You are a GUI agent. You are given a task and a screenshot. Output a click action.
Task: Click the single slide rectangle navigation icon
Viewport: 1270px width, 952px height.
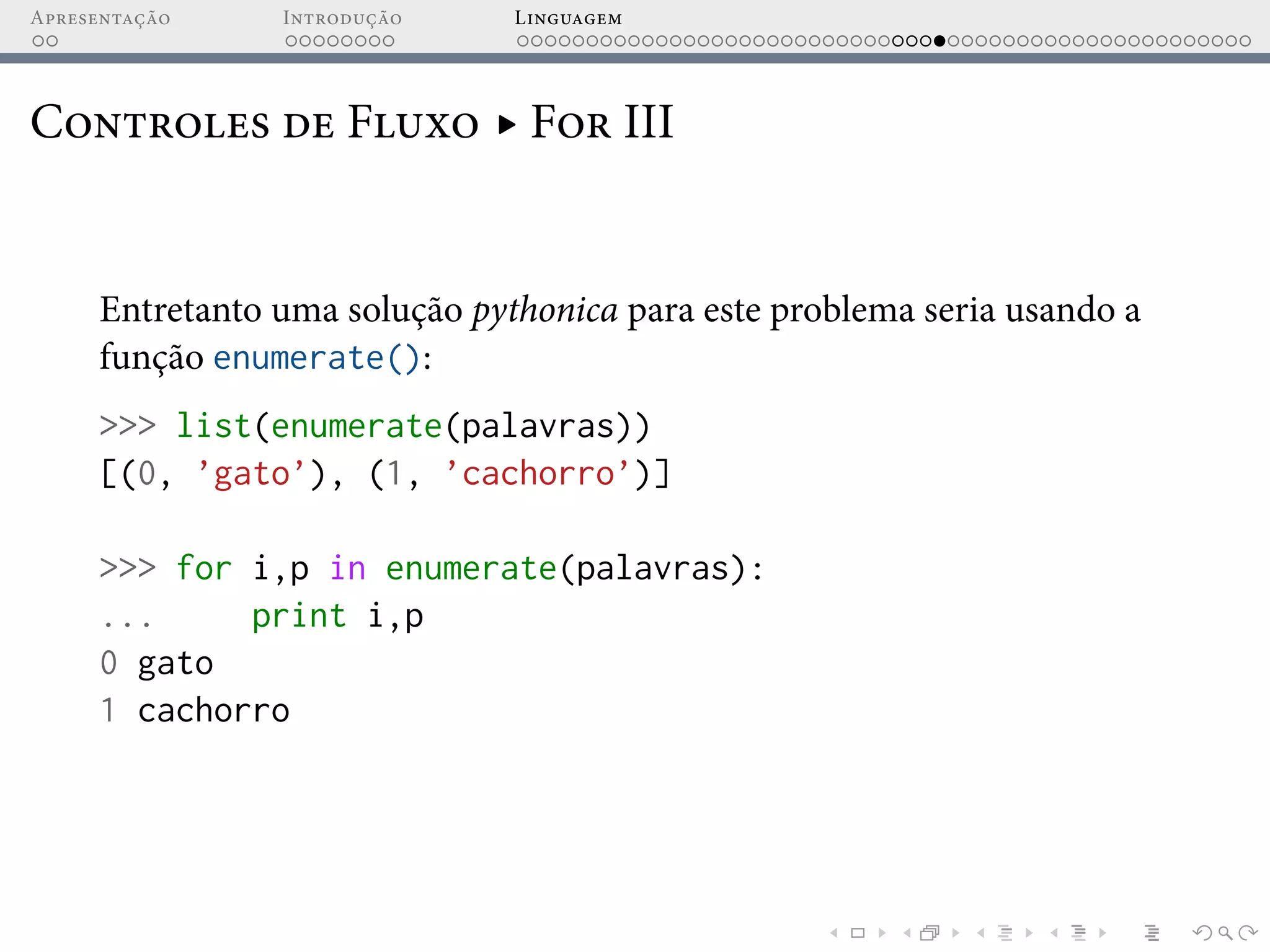858,933
